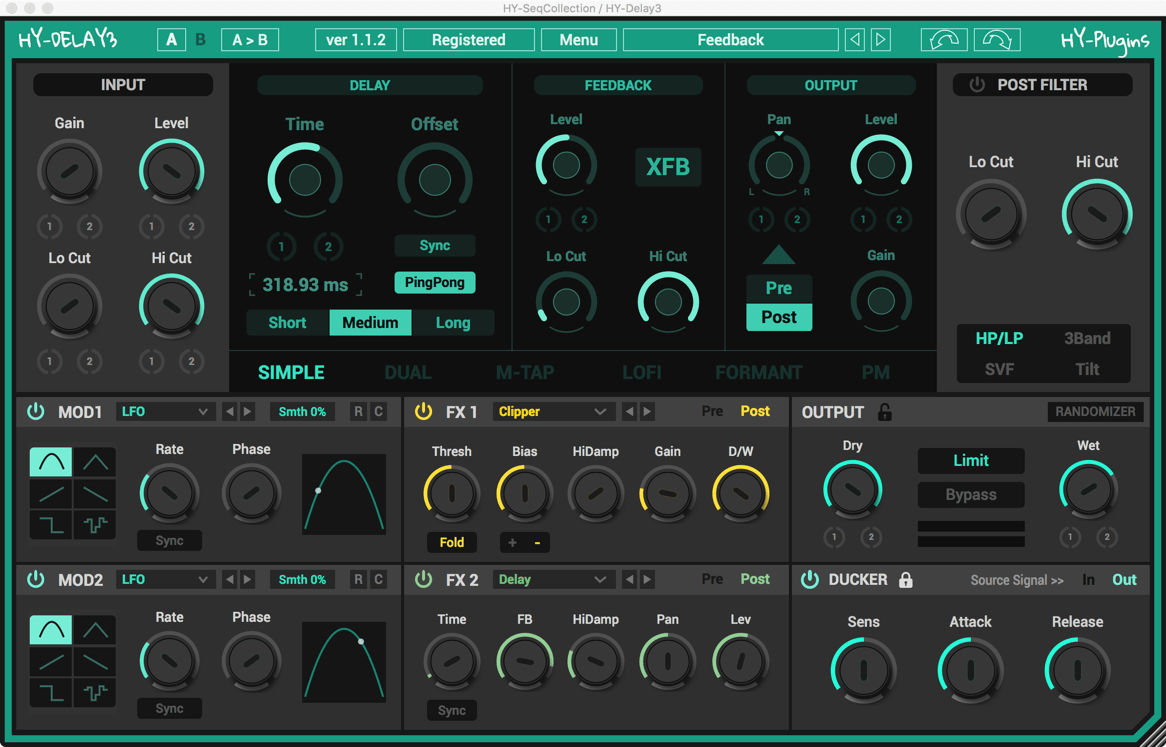1166x747 pixels.
Task: Click the undo arrow icon in header
Action: (x=943, y=40)
